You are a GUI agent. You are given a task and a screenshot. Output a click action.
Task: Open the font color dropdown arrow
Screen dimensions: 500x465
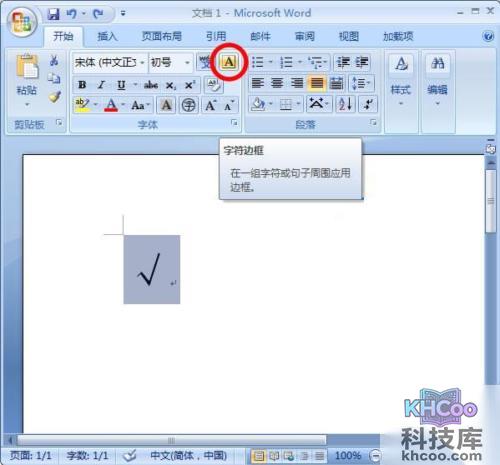pyautogui.click(x=123, y=105)
